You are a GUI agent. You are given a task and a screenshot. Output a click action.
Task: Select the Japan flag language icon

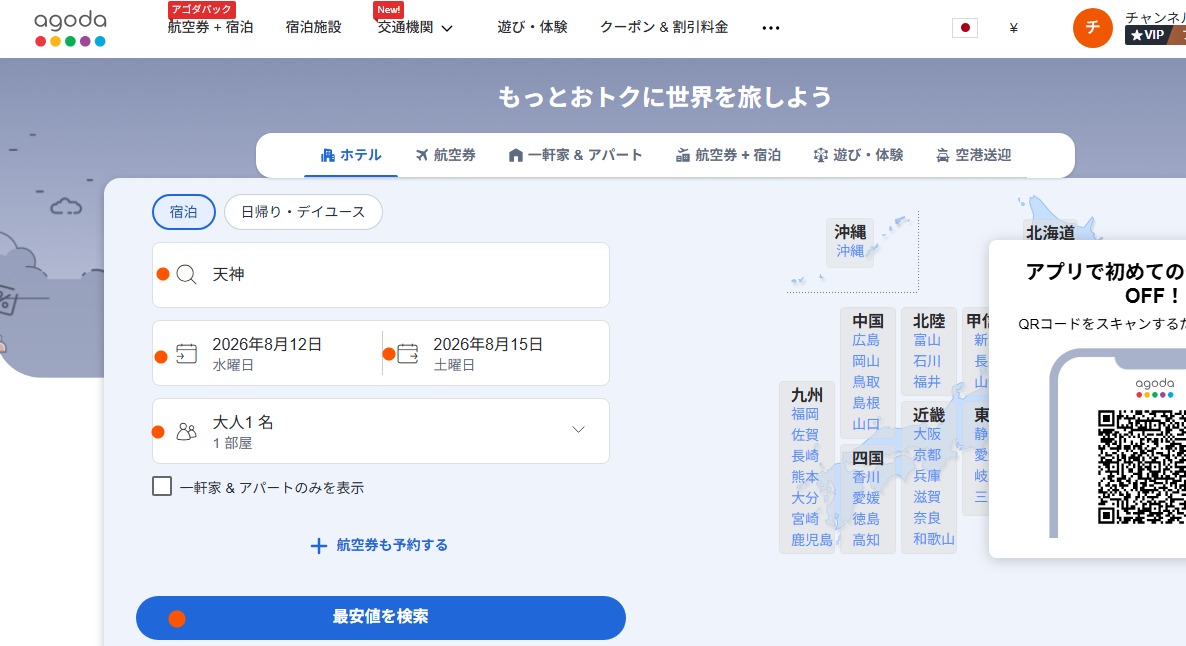964,28
